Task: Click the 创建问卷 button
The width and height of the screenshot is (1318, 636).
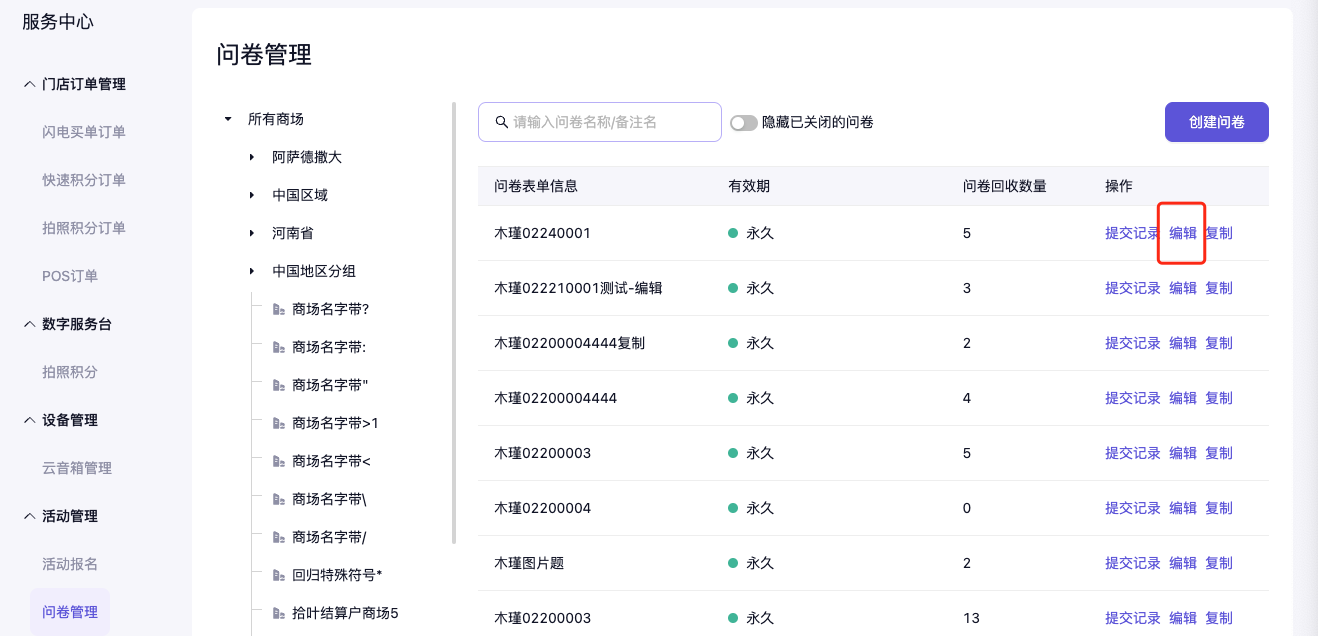Action: 1216,122
